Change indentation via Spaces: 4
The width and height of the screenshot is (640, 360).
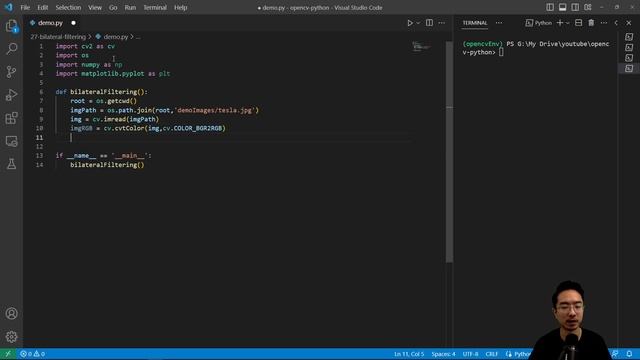443,354
